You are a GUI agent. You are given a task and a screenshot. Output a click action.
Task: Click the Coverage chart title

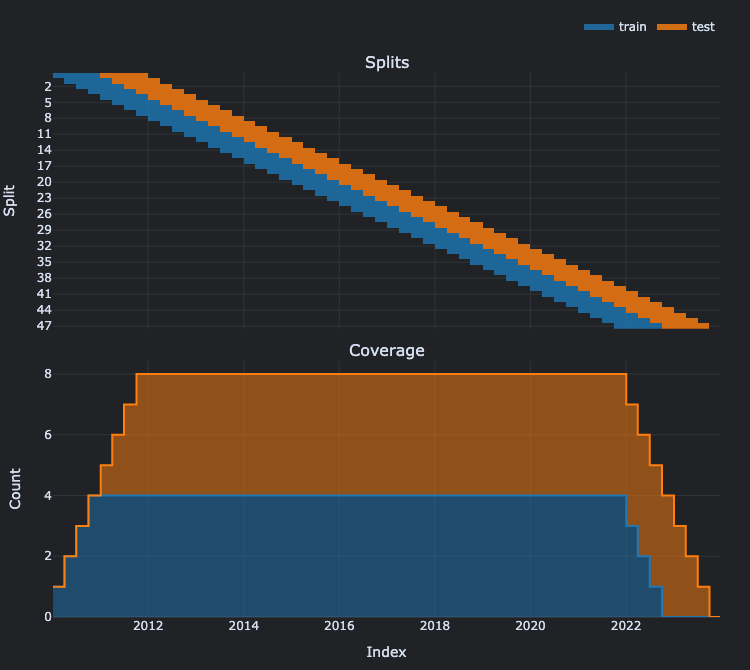pyautogui.click(x=386, y=351)
